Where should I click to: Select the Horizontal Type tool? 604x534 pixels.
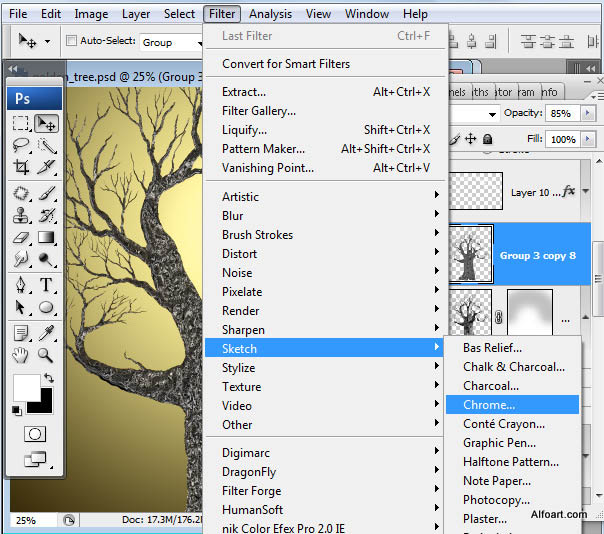46,285
